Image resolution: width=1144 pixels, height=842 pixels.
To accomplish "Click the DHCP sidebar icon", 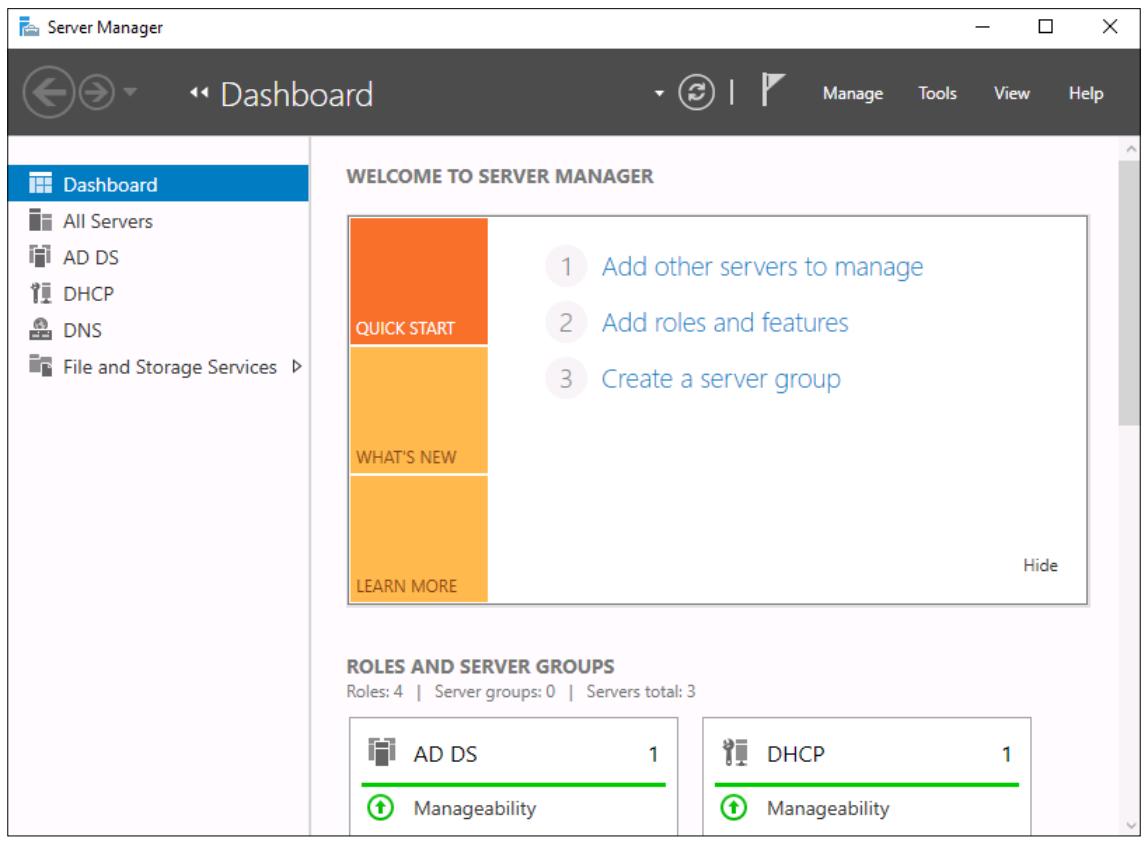I will (40, 293).
